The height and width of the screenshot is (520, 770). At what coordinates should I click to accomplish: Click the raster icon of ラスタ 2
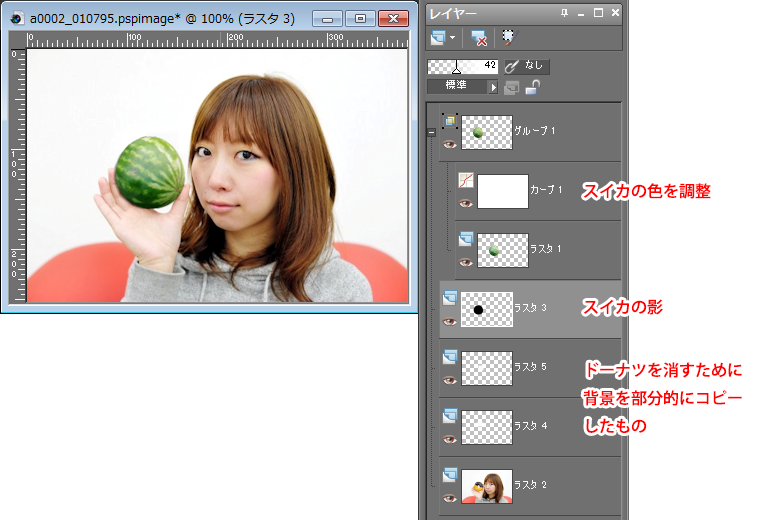tap(450, 474)
